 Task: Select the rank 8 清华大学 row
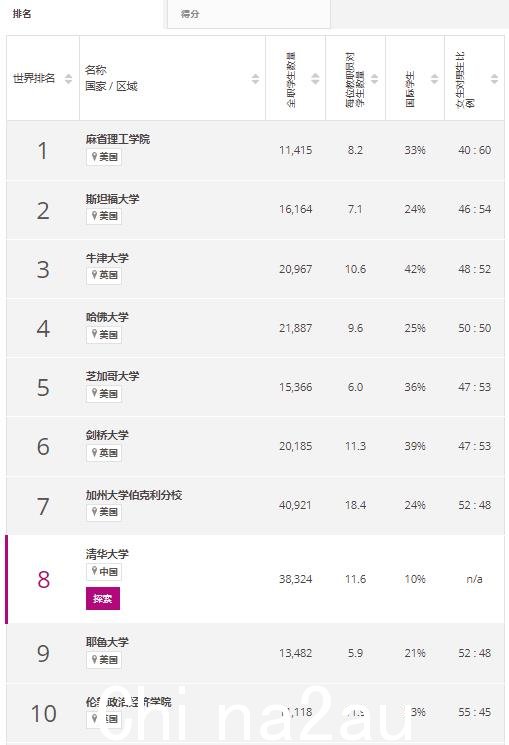pyautogui.click(x=255, y=579)
